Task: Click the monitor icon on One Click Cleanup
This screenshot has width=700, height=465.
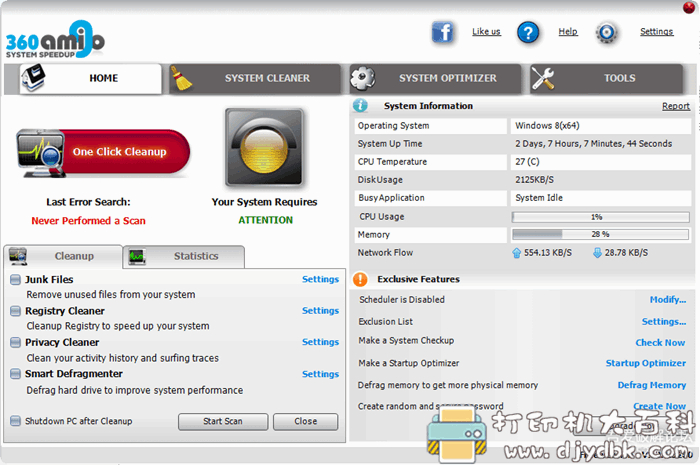Action: pyautogui.click(x=40, y=154)
